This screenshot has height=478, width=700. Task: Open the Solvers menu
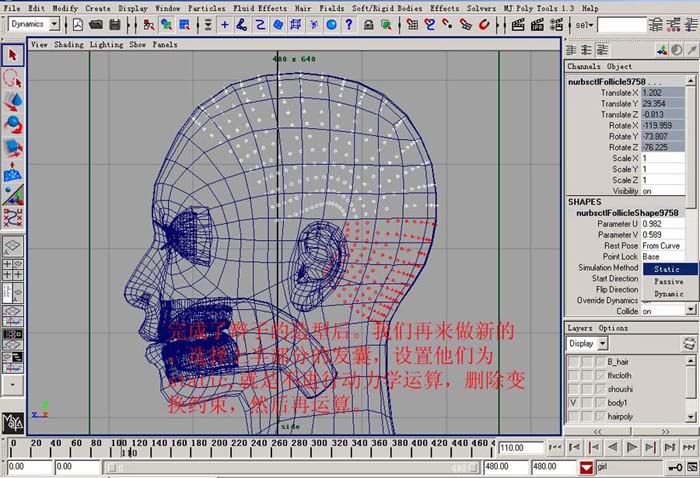point(481,8)
